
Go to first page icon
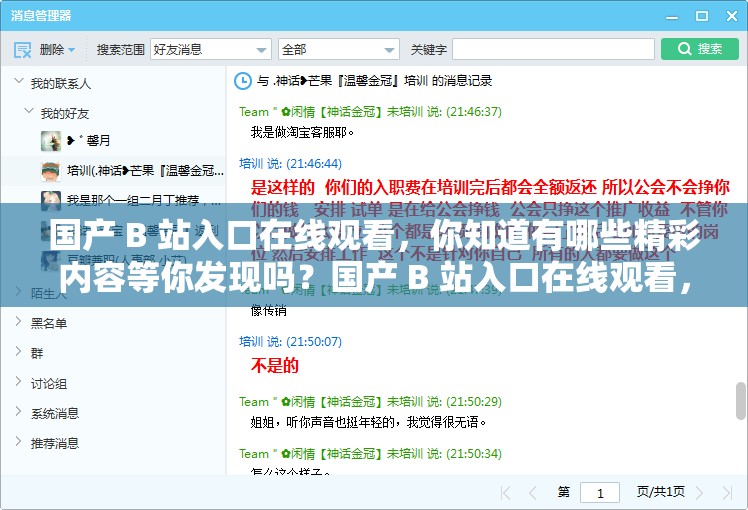click(505, 492)
